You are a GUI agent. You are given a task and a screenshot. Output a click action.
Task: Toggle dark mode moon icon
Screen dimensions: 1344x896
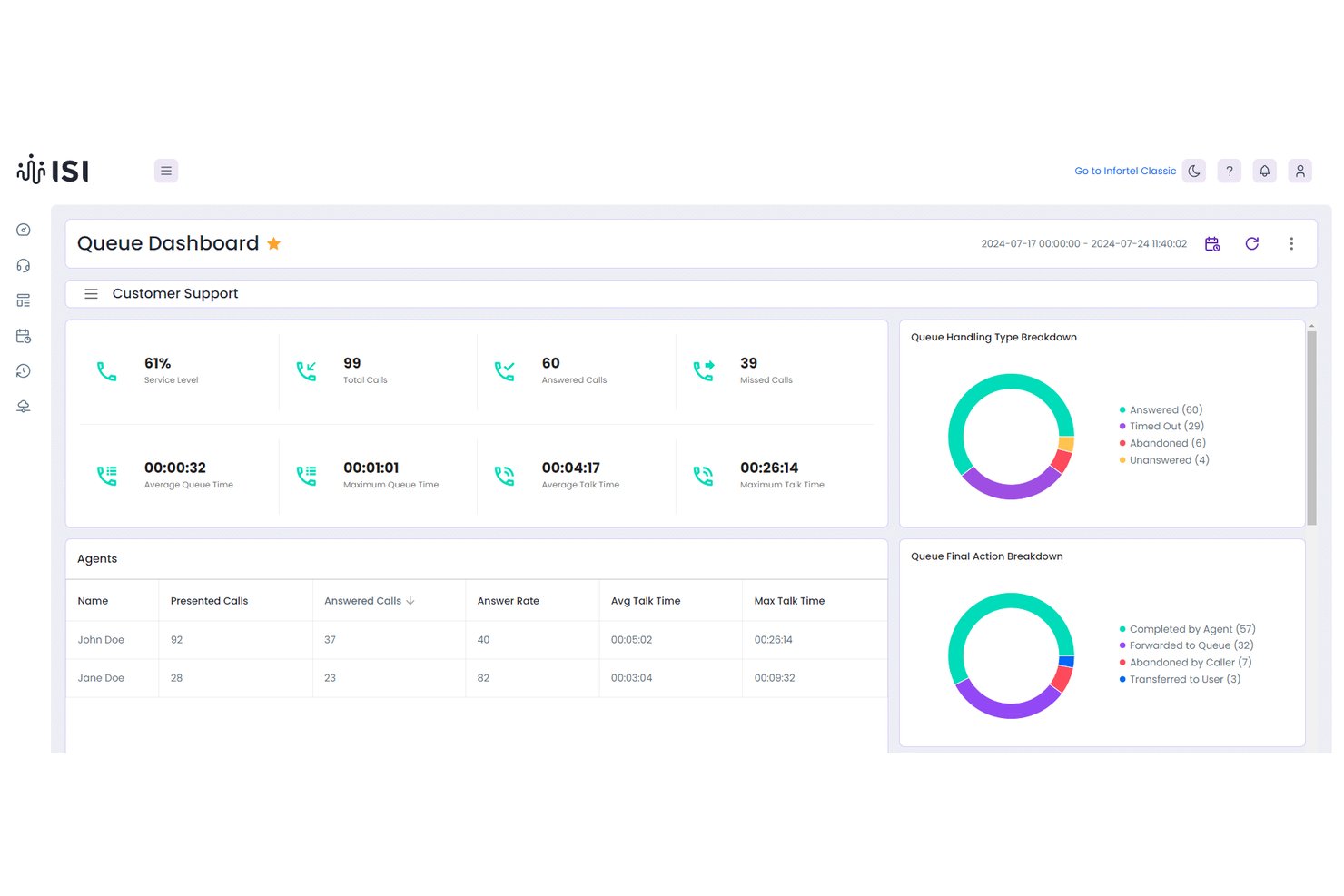[x=1194, y=171]
